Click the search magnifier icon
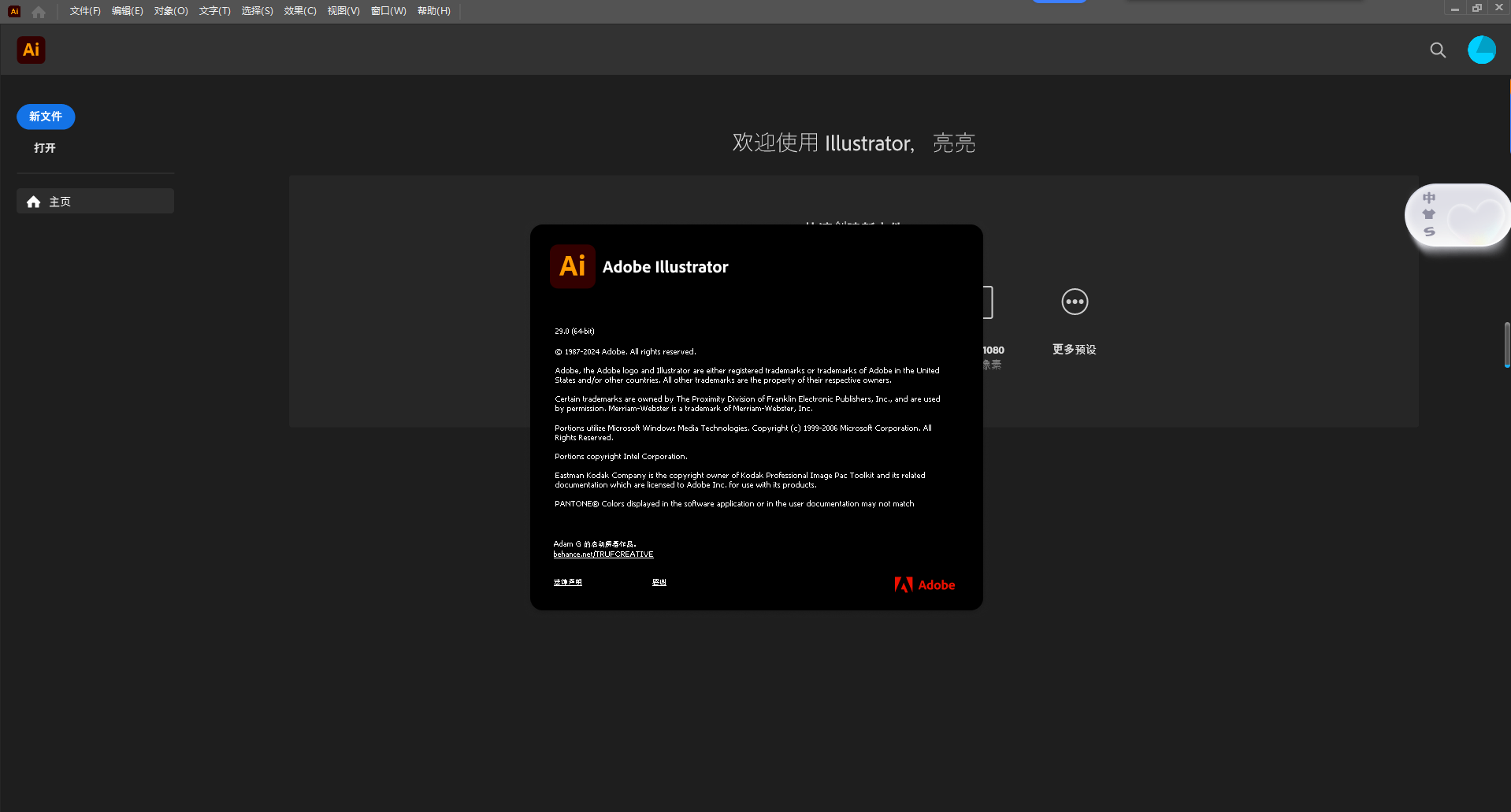The width and height of the screenshot is (1511, 812). tap(1437, 50)
